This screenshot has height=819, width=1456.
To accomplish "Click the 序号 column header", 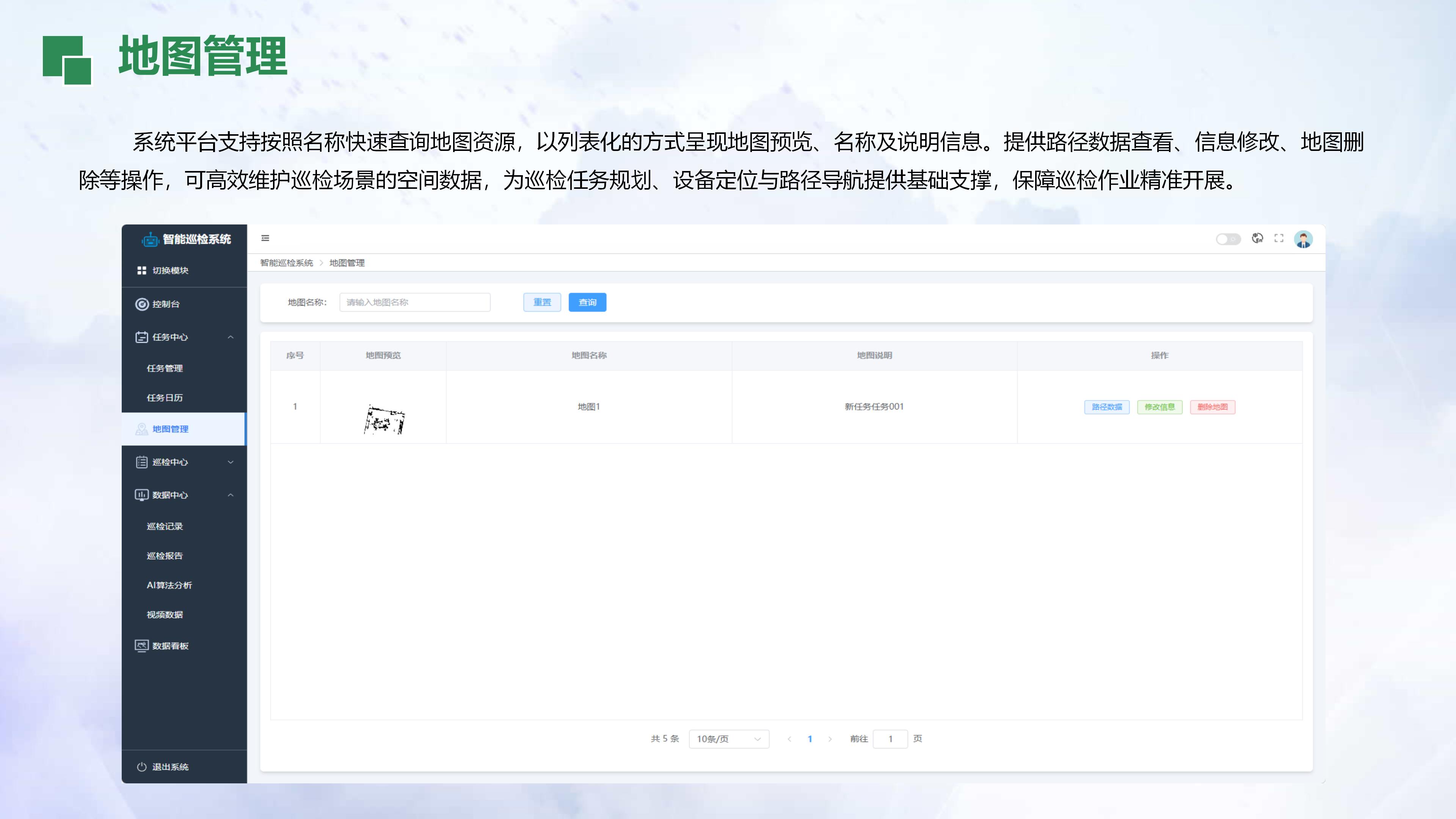I will (x=295, y=356).
